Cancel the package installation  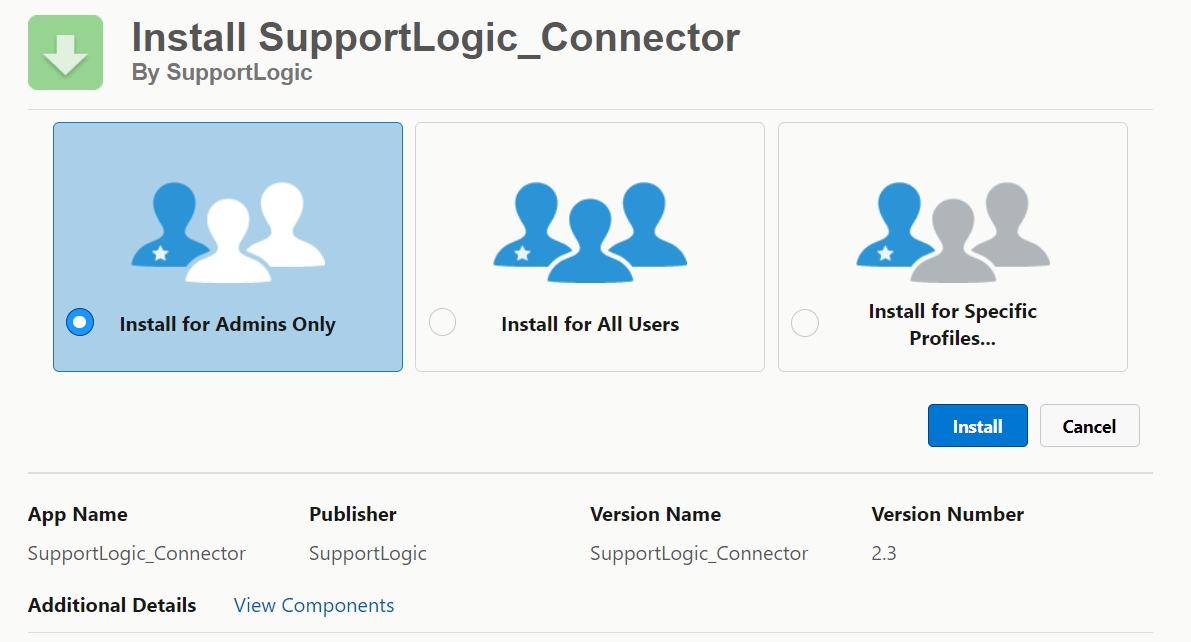pyautogui.click(x=1089, y=425)
